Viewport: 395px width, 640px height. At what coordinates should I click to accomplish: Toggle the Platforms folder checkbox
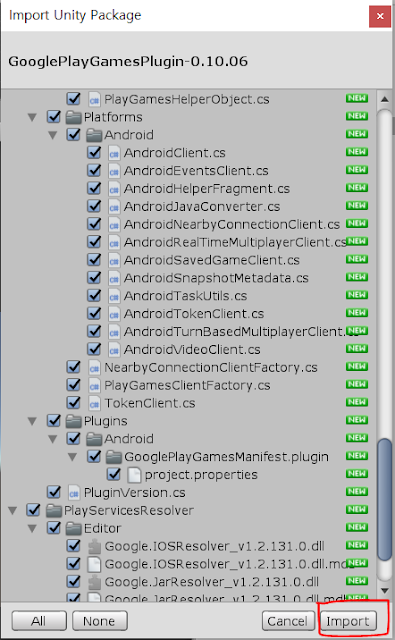pyautogui.click(x=53, y=117)
